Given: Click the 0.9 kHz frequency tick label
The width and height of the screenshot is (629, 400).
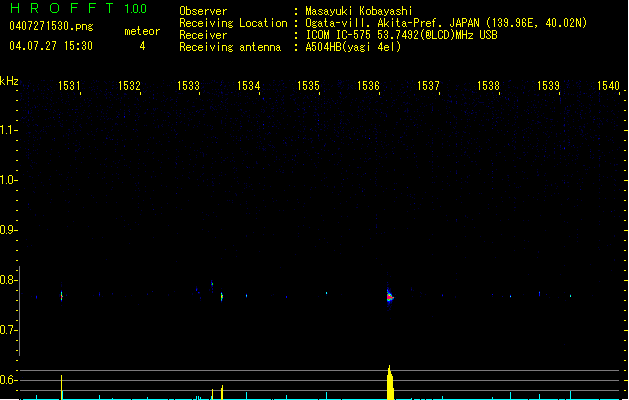Looking at the screenshot, I should [x=8, y=230].
